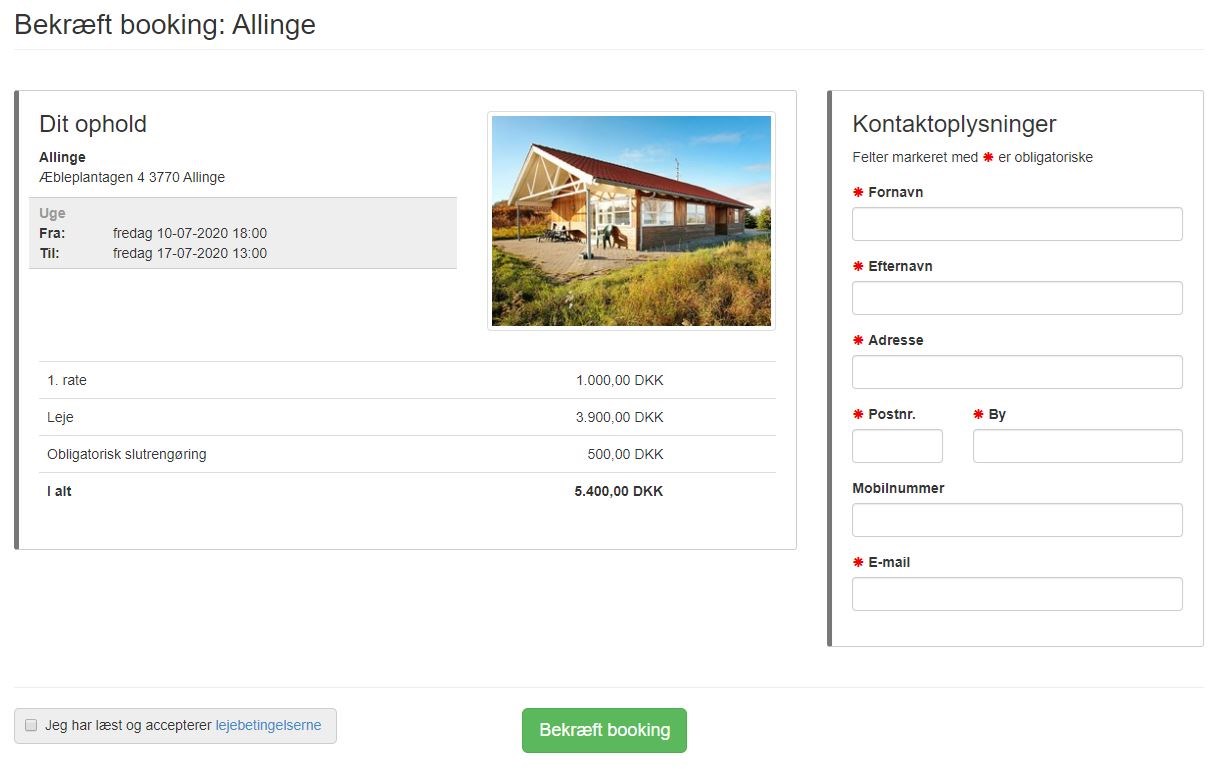The image size is (1213, 769).
Task: Select the Adresse text field
Action: [1017, 372]
